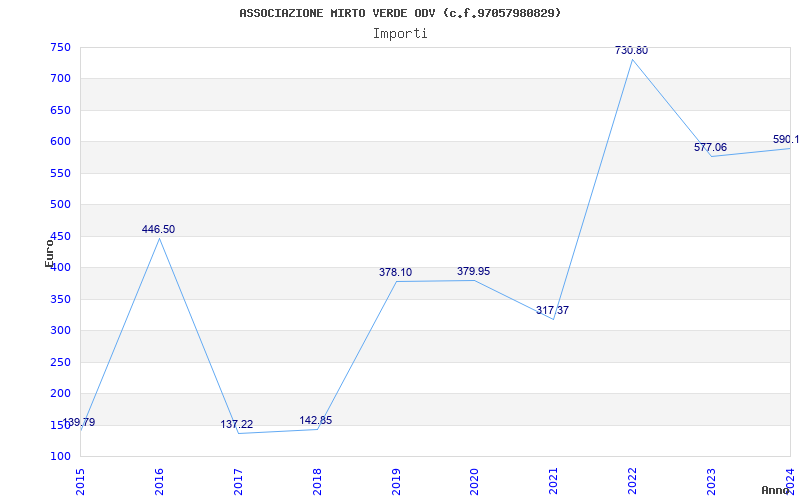Click the Euro y-axis title

[x=49, y=253]
